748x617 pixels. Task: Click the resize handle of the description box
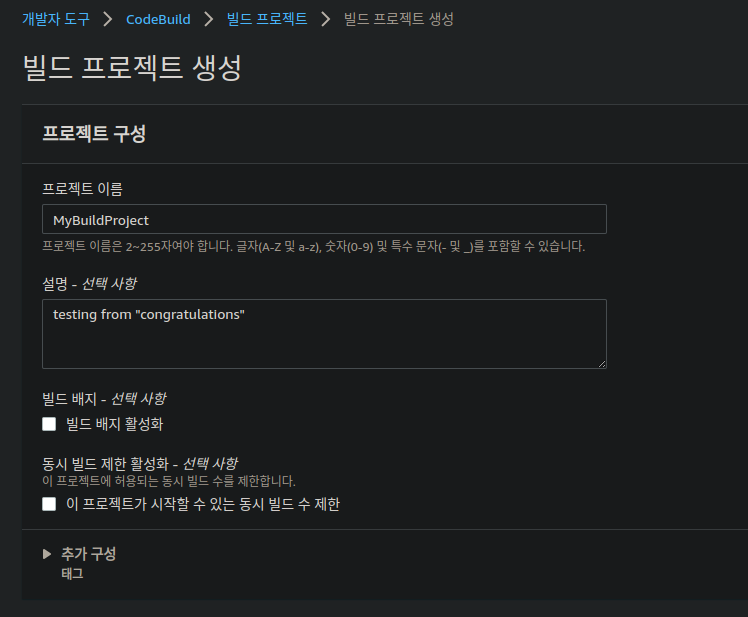point(602,364)
